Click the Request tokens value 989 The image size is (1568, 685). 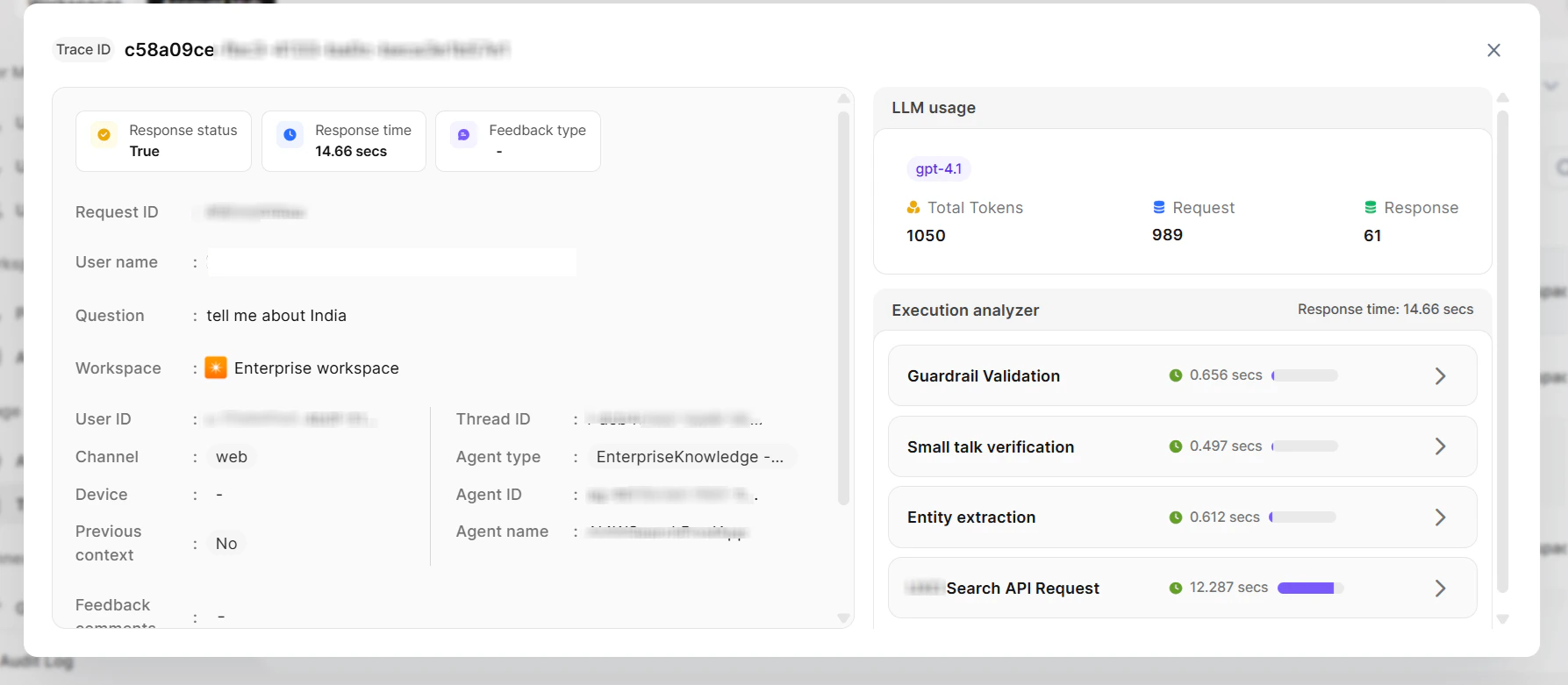pyautogui.click(x=1167, y=235)
